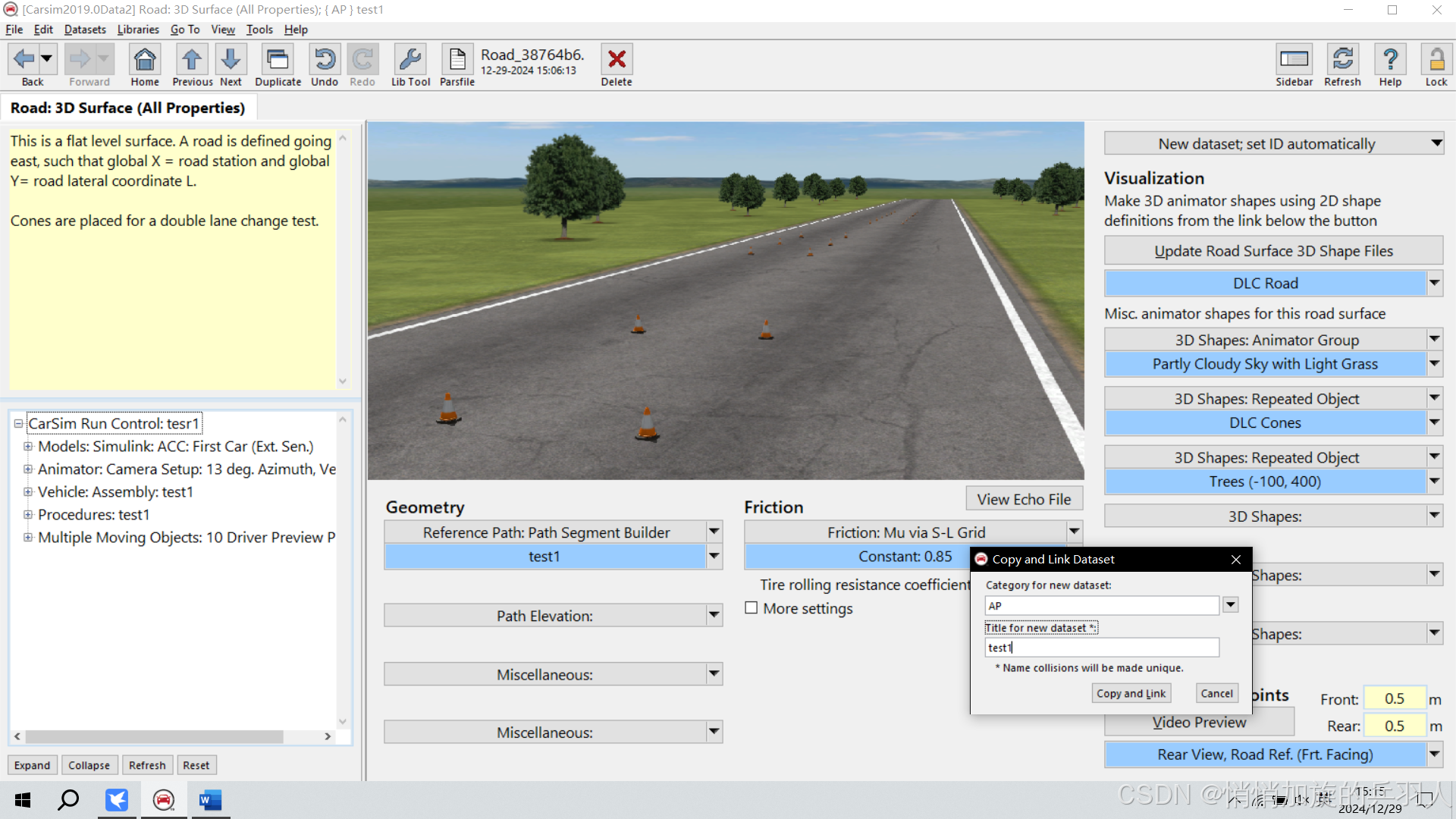Open the Parsfile document icon
The width and height of the screenshot is (1456, 819).
(457, 60)
